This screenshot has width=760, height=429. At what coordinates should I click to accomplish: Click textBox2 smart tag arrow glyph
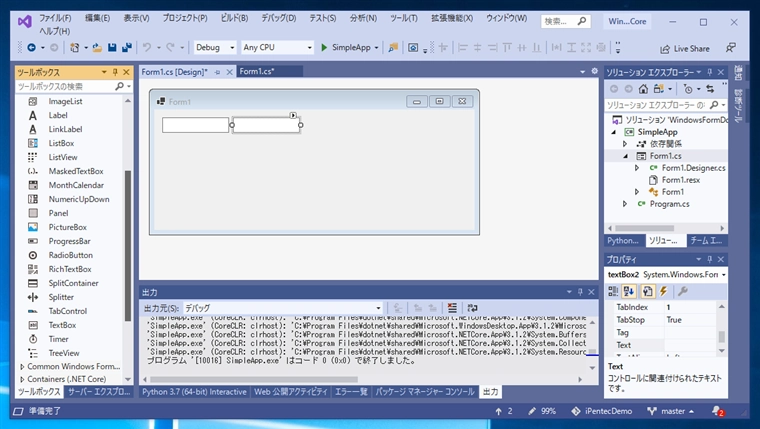coord(293,115)
